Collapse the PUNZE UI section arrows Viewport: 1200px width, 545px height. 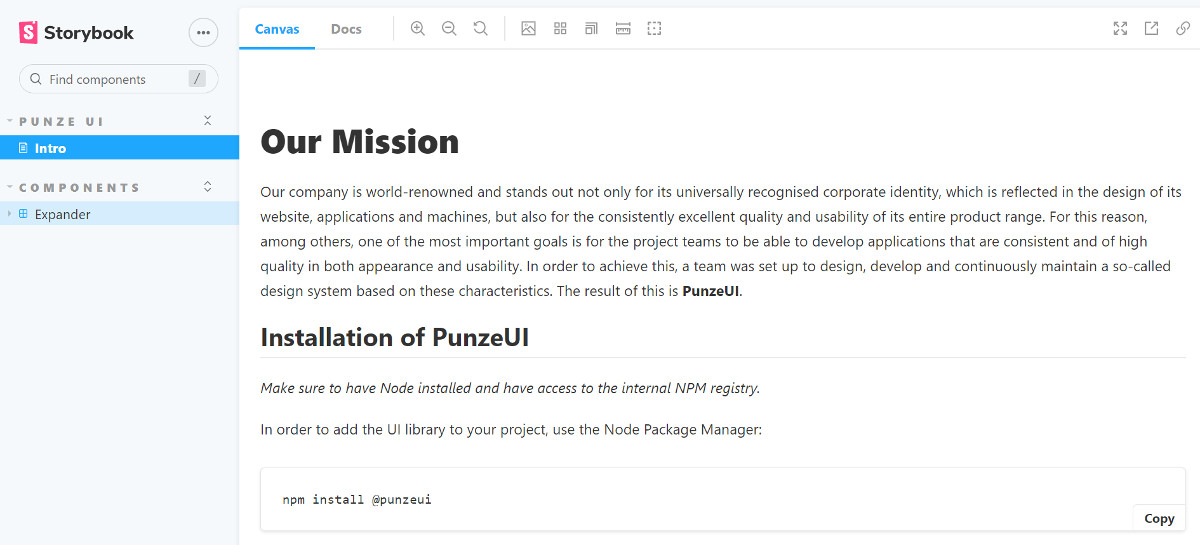[208, 121]
